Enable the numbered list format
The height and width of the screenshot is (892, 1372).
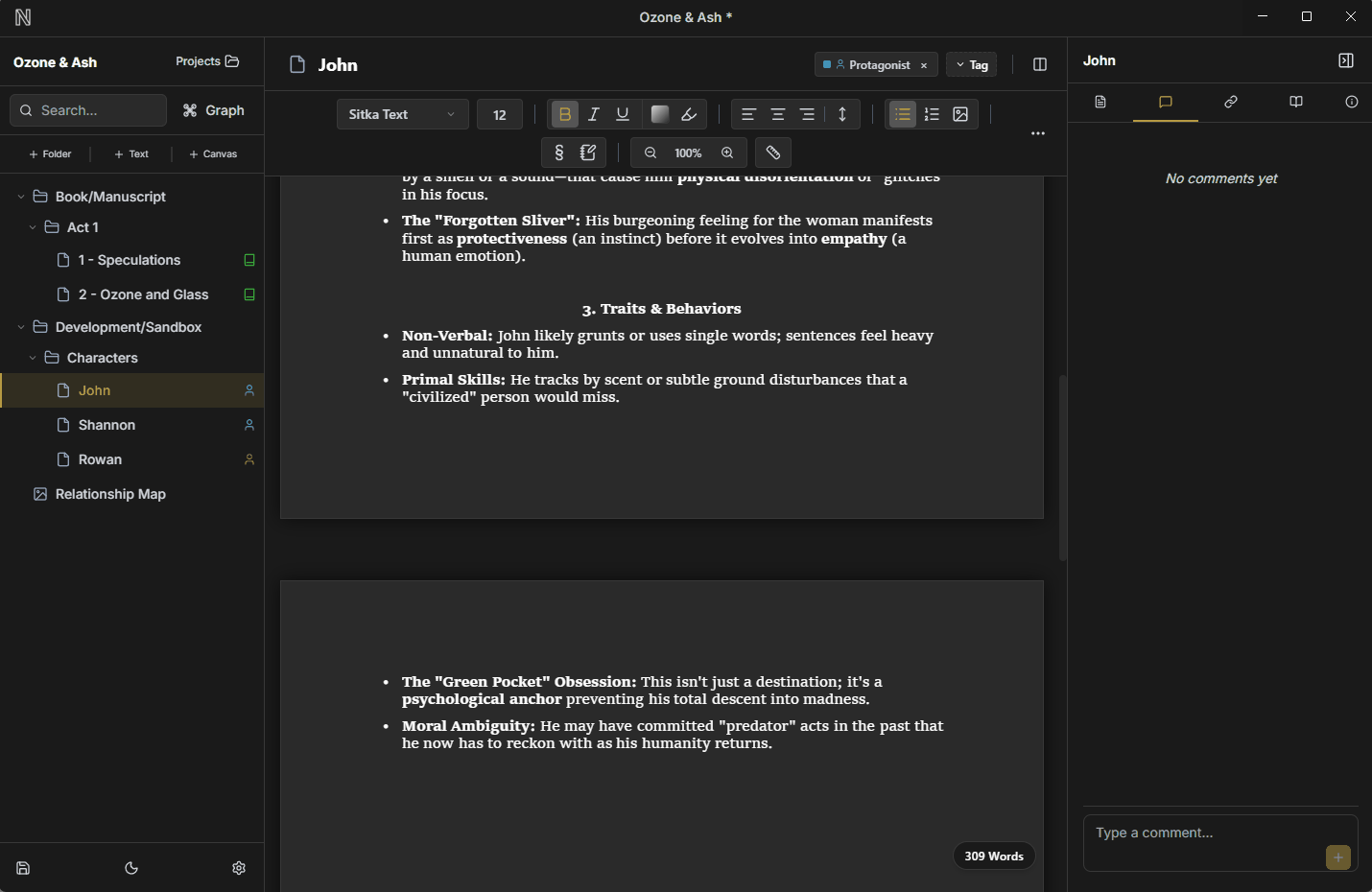tap(931, 114)
